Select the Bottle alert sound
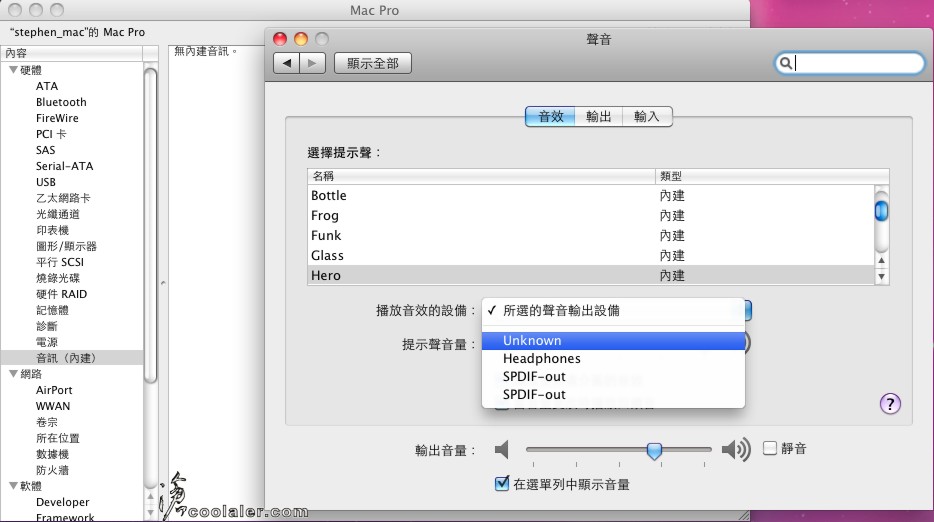The image size is (934, 522). click(591, 195)
